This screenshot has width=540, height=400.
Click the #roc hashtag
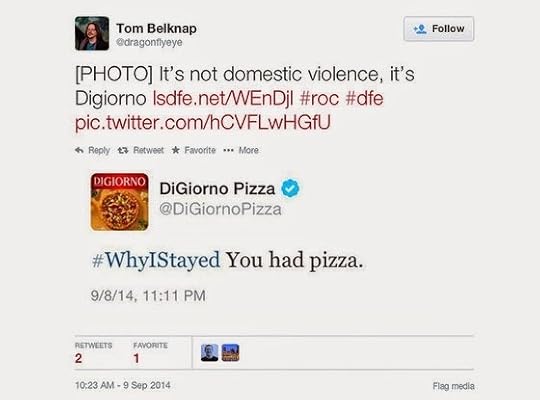point(319,99)
